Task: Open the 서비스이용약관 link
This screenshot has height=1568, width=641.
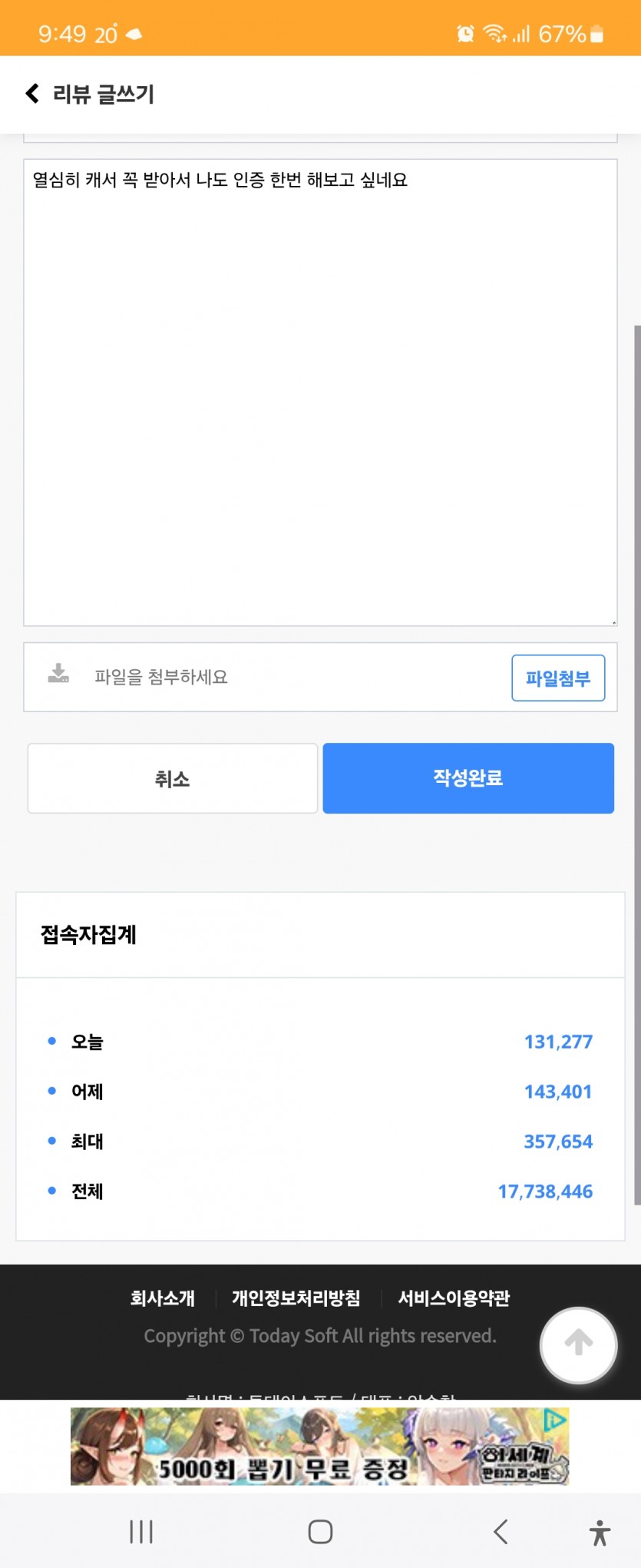Action: (454, 1298)
